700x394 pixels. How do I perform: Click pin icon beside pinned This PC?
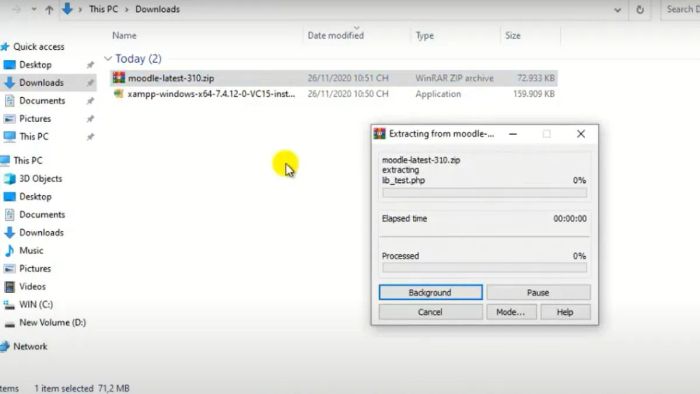click(90, 137)
